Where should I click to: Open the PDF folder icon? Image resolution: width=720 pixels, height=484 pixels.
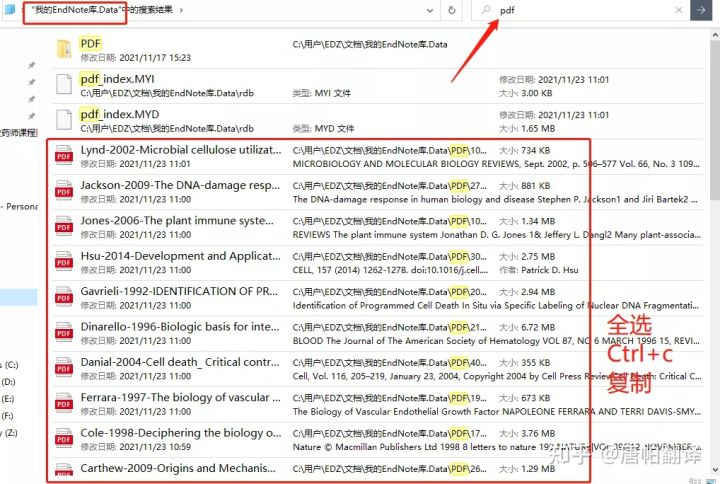64,48
